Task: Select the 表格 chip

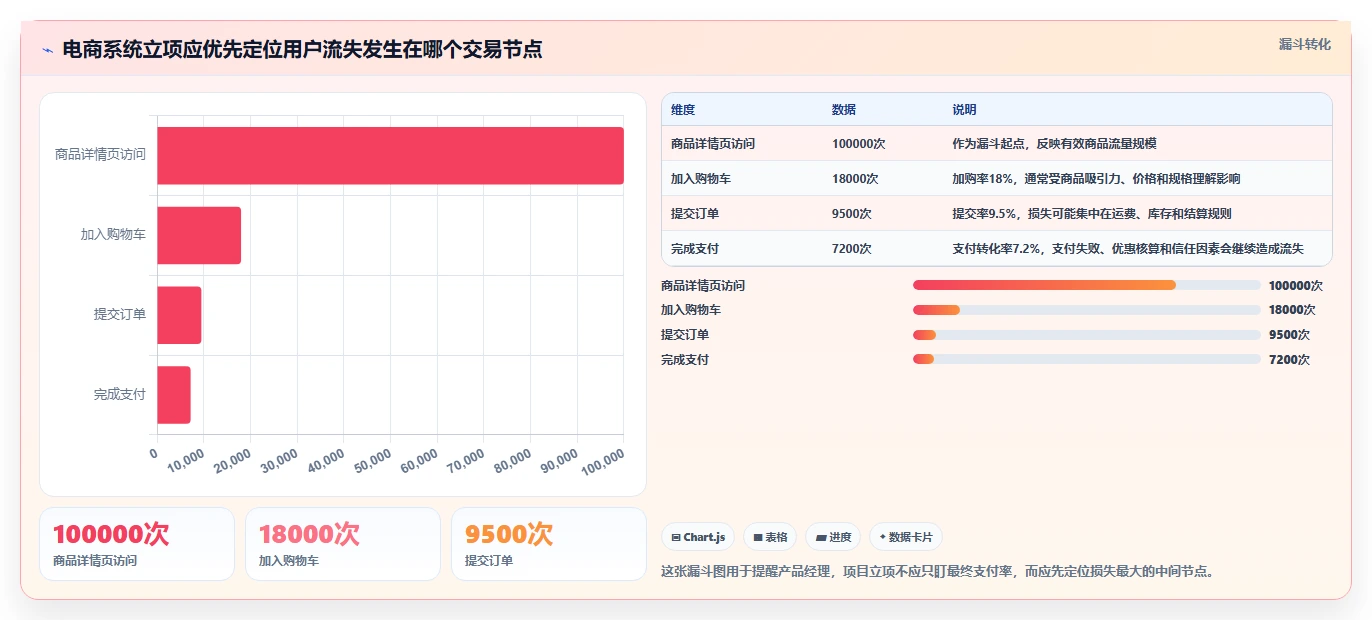Action: coord(770,537)
